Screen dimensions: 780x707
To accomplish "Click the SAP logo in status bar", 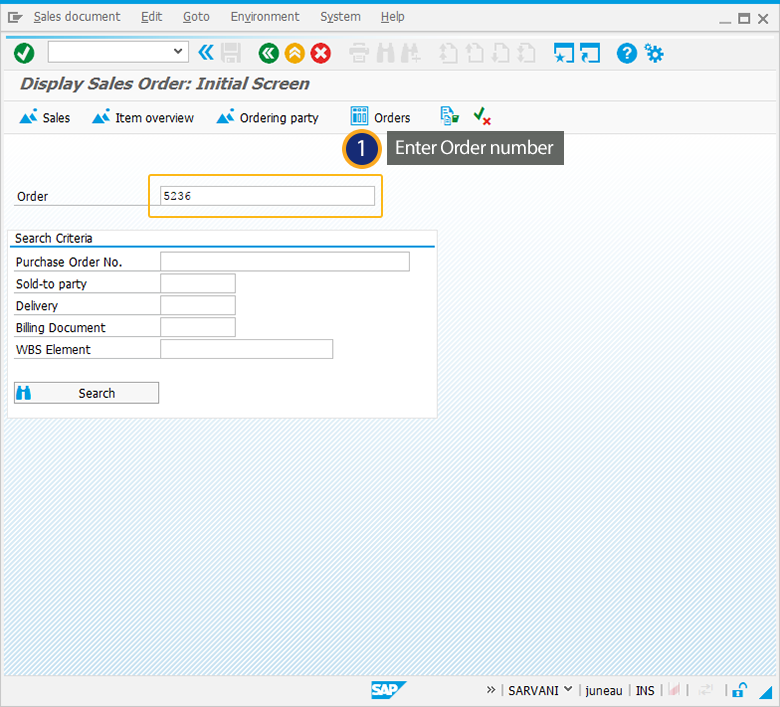I will [389, 690].
